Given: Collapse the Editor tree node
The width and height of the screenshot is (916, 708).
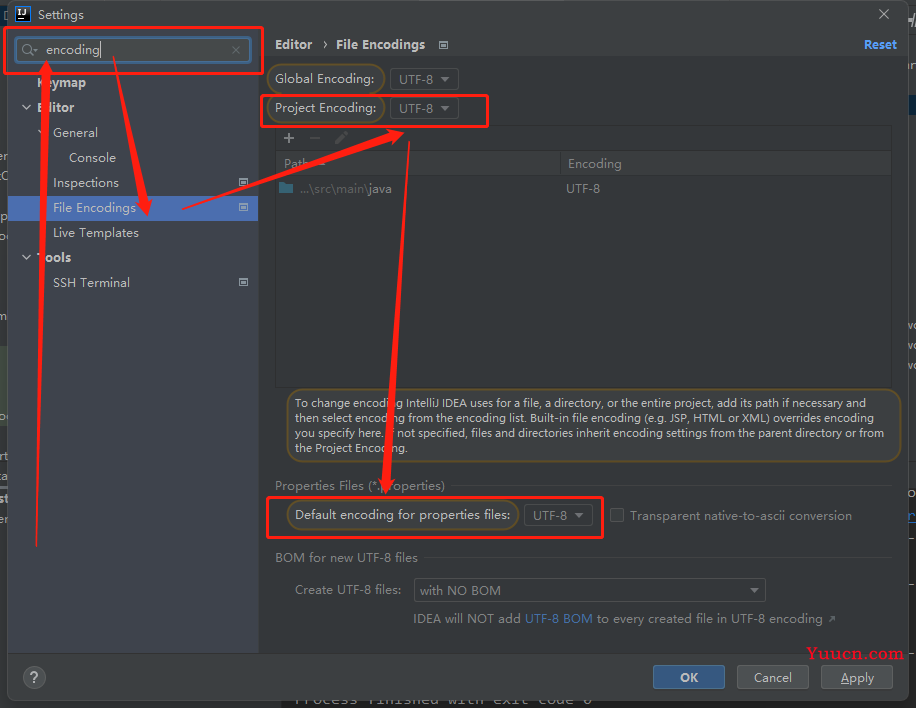Looking at the screenshot, I should 26,107.
